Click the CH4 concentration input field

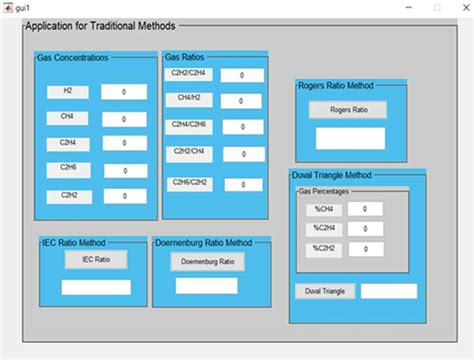point(124,119)
